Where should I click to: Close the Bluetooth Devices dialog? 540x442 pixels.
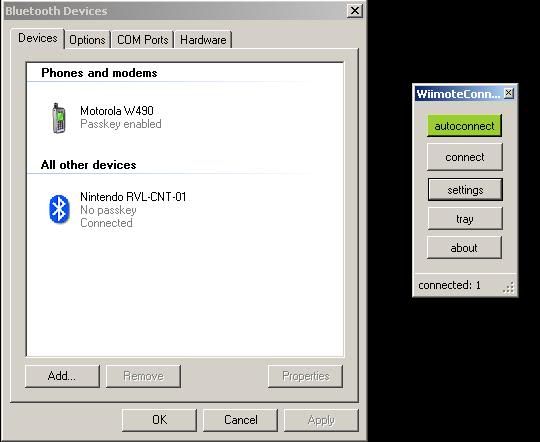(x=355, y=11)
